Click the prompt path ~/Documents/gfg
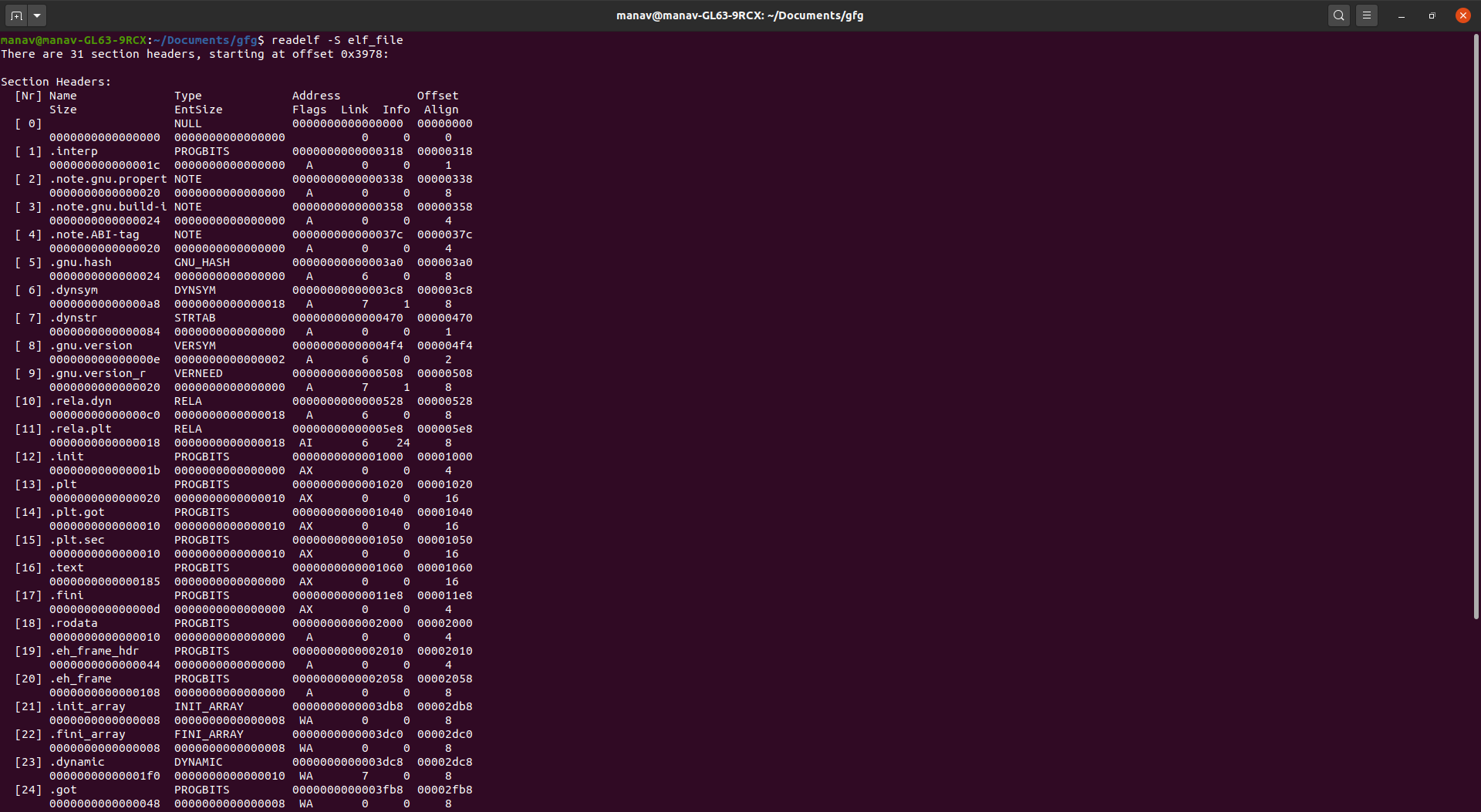 [x=205, y=40]
